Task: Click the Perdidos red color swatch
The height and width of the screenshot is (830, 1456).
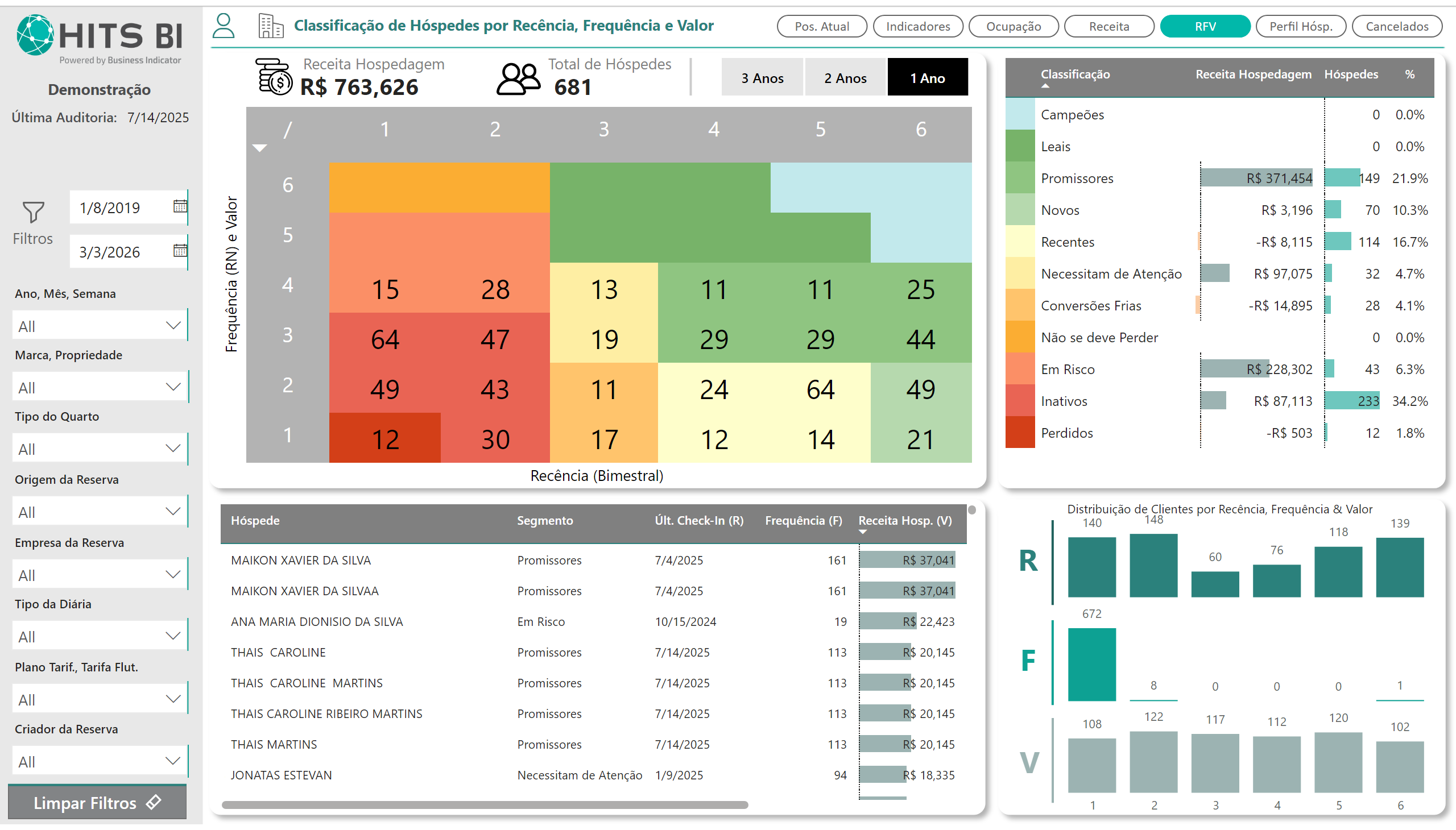Action: [x=1020, y=433]
